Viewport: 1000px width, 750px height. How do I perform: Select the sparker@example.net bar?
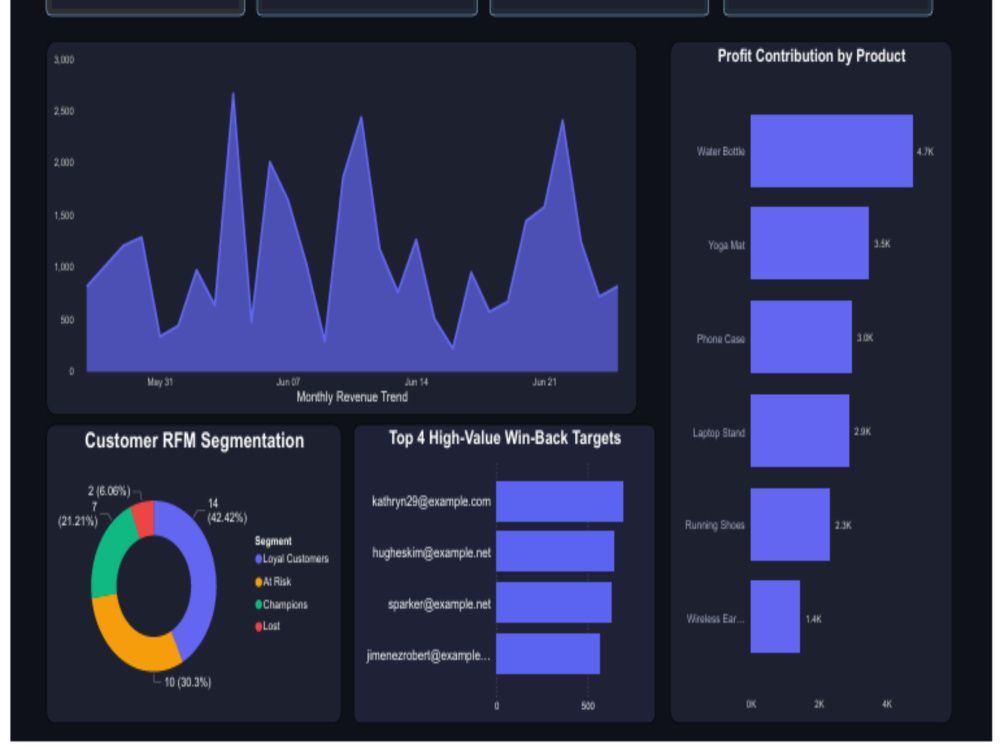(x=554, y=602)
